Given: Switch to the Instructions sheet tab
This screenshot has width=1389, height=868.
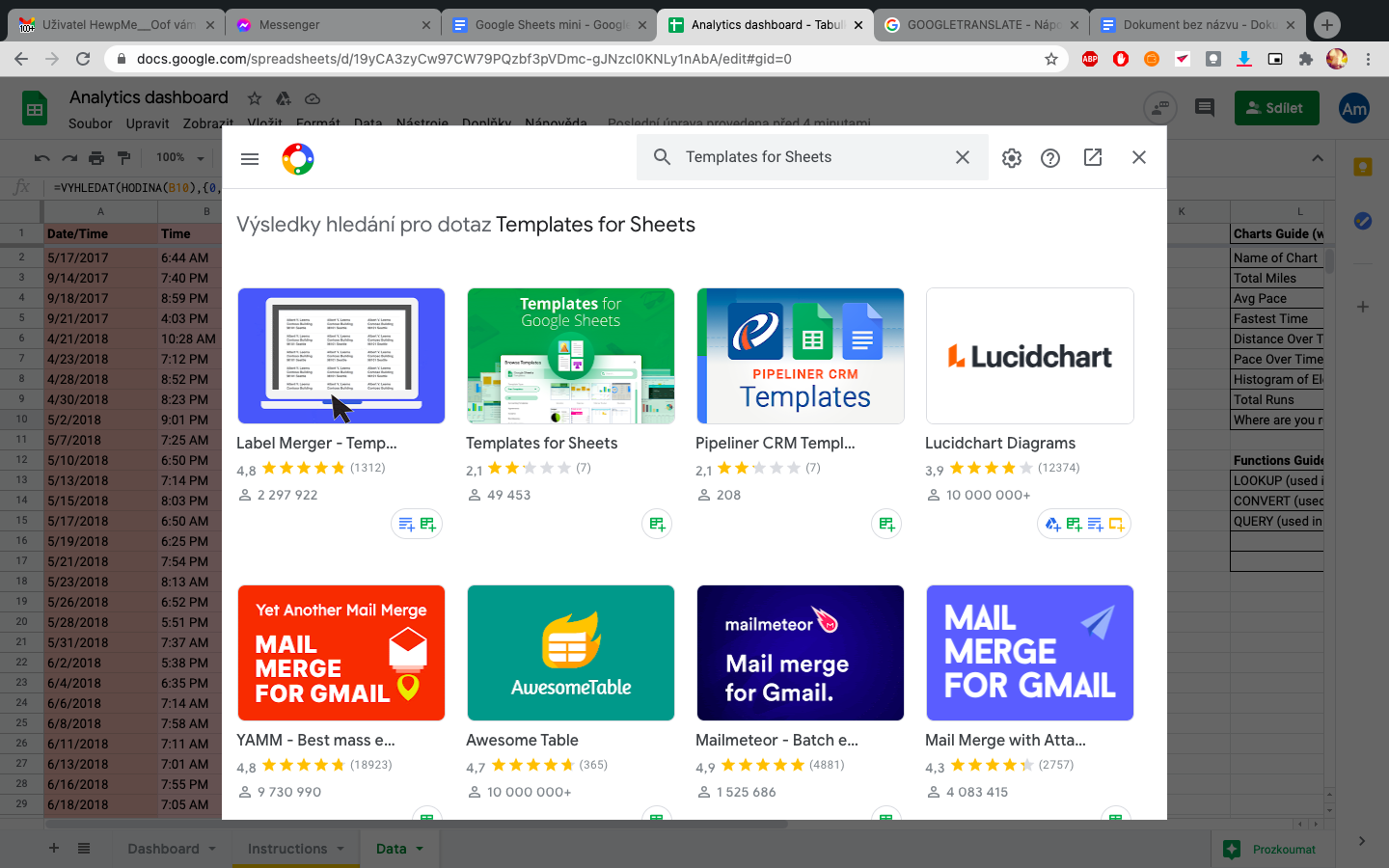Looking at the screenshot, I should (x=287, y=849).
